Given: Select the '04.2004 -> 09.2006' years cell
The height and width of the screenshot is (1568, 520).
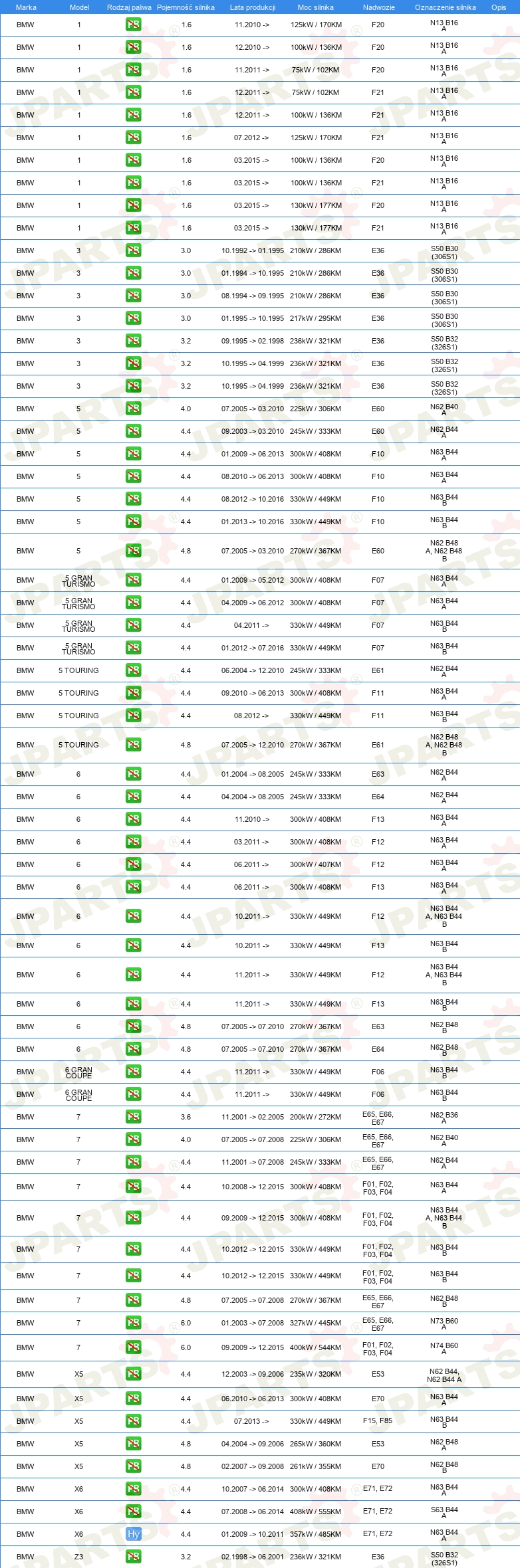Looking at the screenshot, I should (x=253, y=1444).
